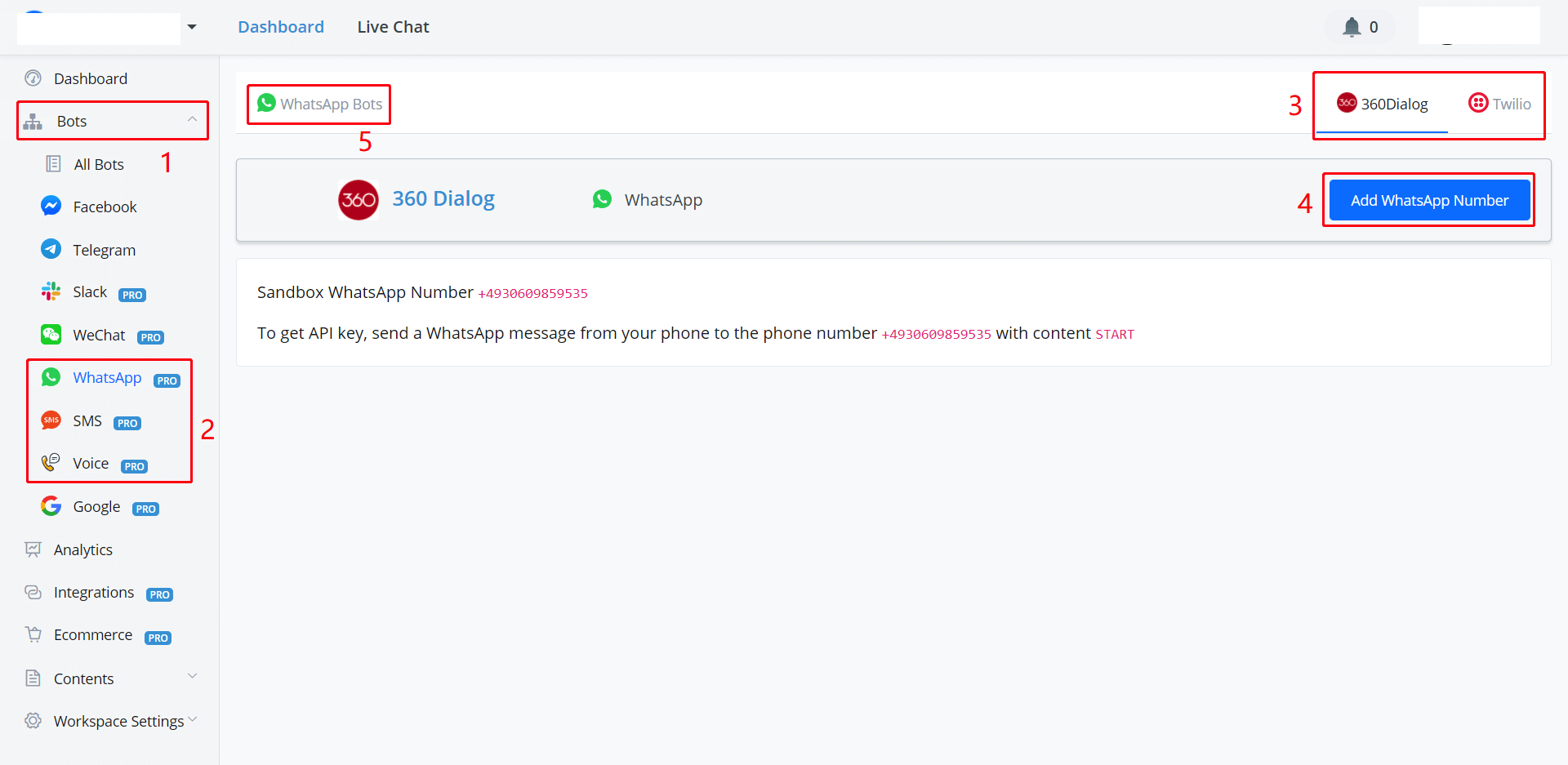The height and width of the screenshot is (765, 1568).
Task: Open Telegram bots sidebar link
Action: 105,250
